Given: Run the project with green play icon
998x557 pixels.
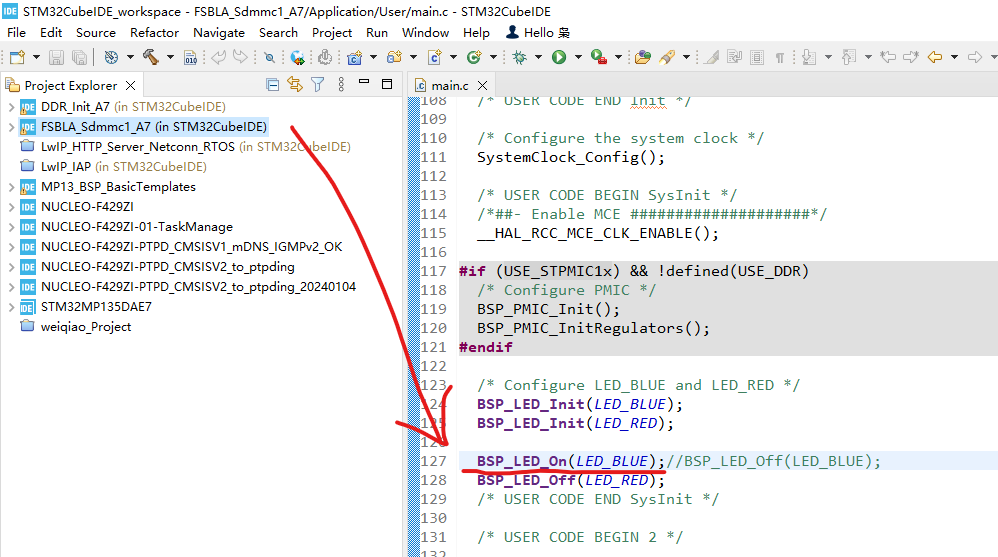Looking at the screenshot, I should coord(559,57).
